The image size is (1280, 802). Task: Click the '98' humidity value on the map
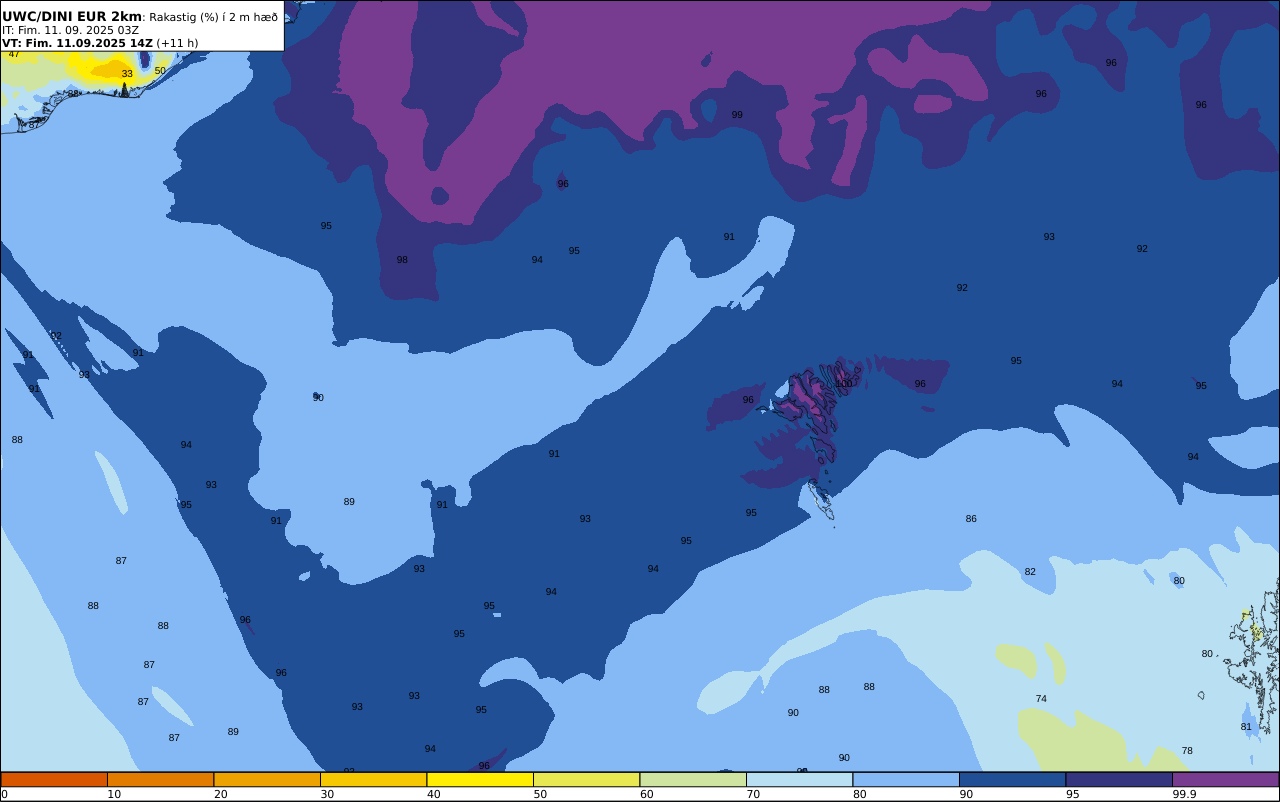(402, 260)
